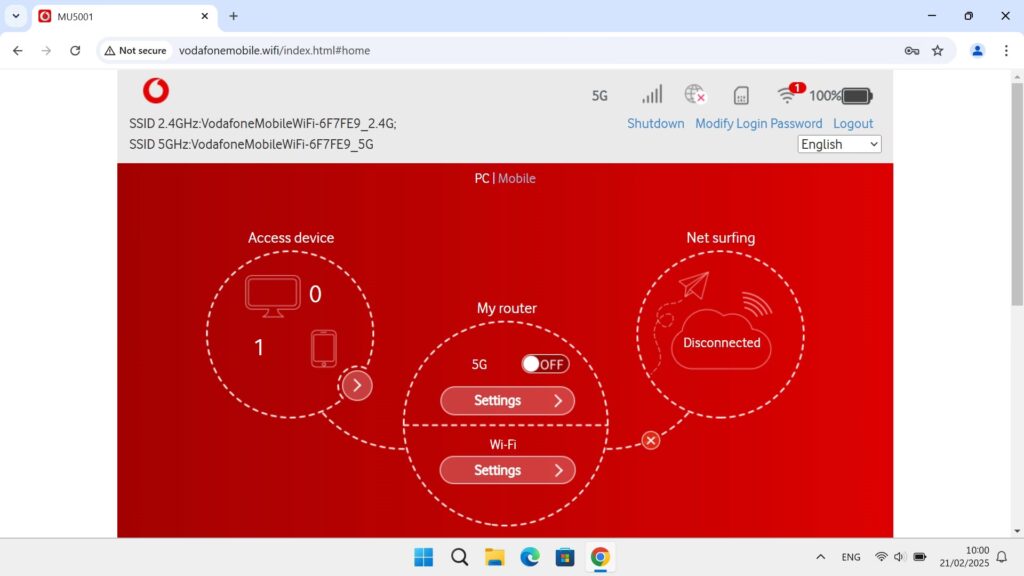
Task: Toggle the 5G switch on
Action: tap(545, 364)
